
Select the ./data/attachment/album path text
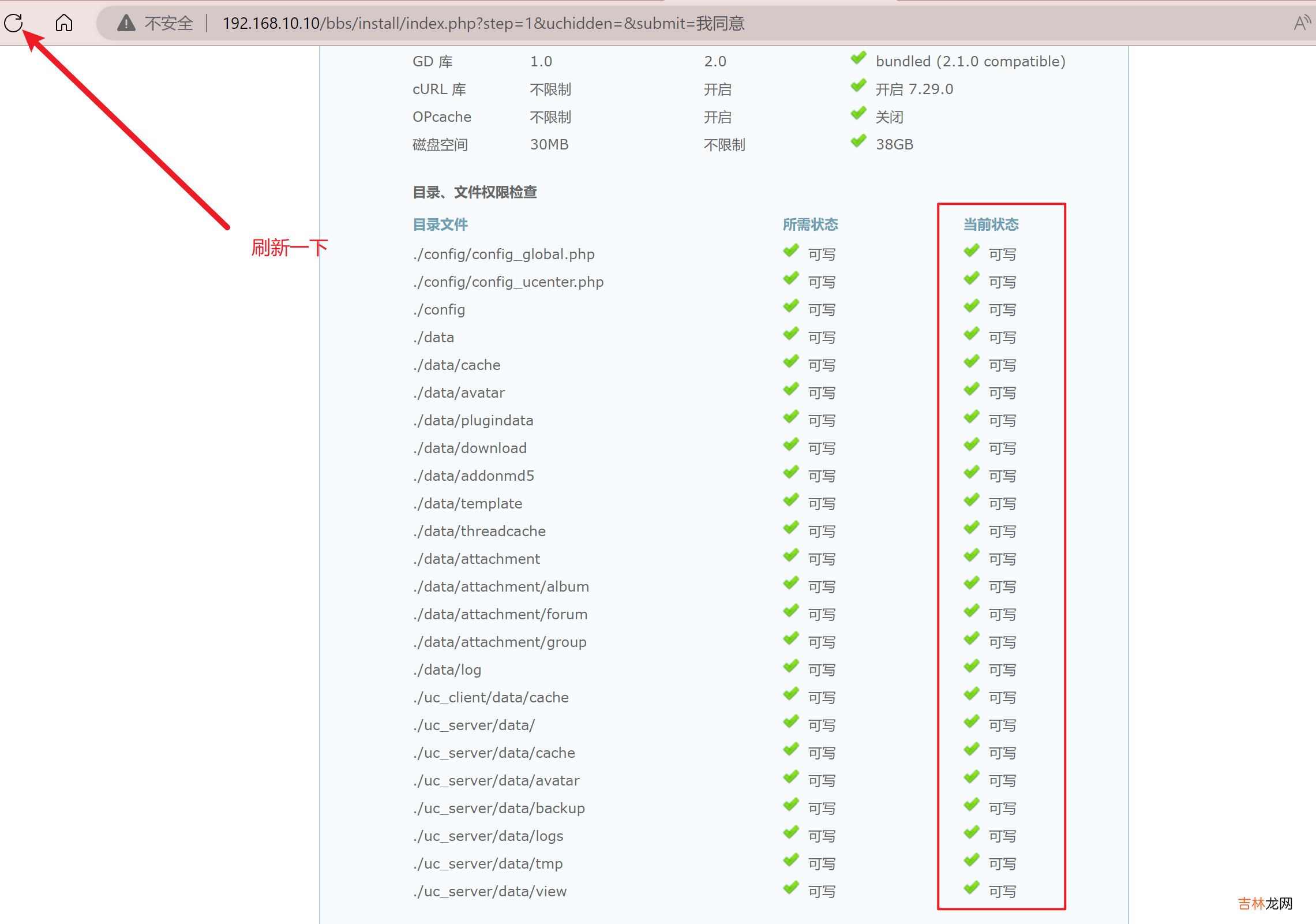(501, 587)
